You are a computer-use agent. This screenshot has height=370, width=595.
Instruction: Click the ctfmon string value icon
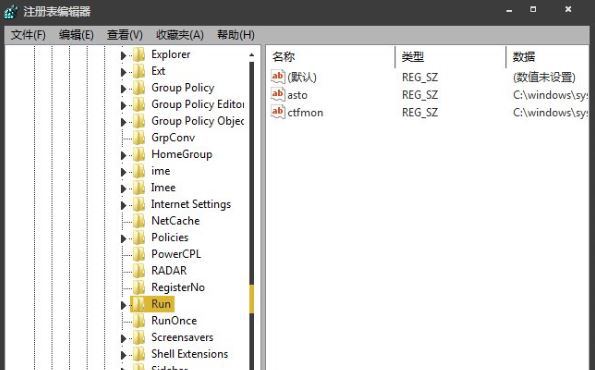278,112
